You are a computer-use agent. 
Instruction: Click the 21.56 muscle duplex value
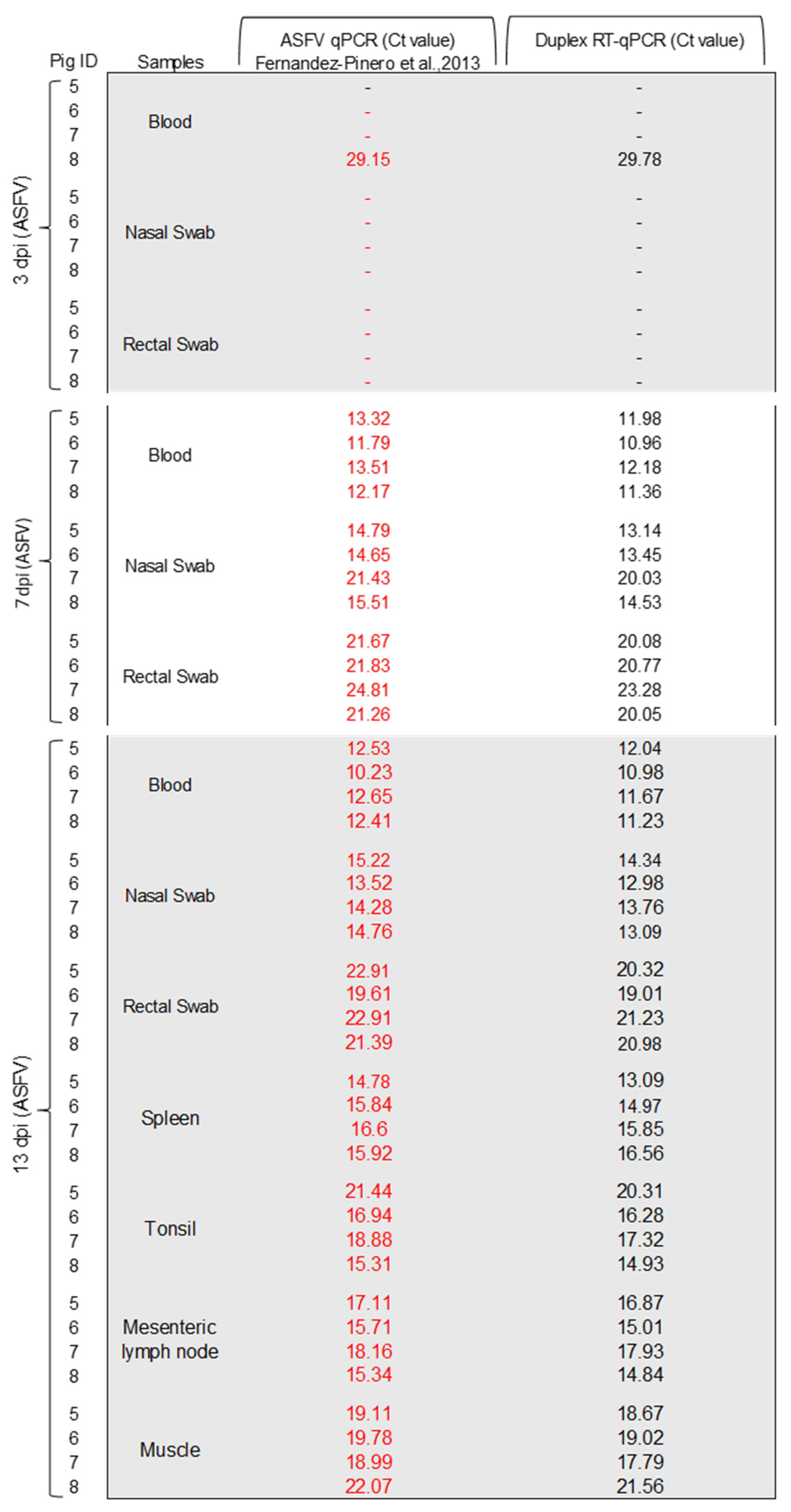click(x=640, y=1487)
